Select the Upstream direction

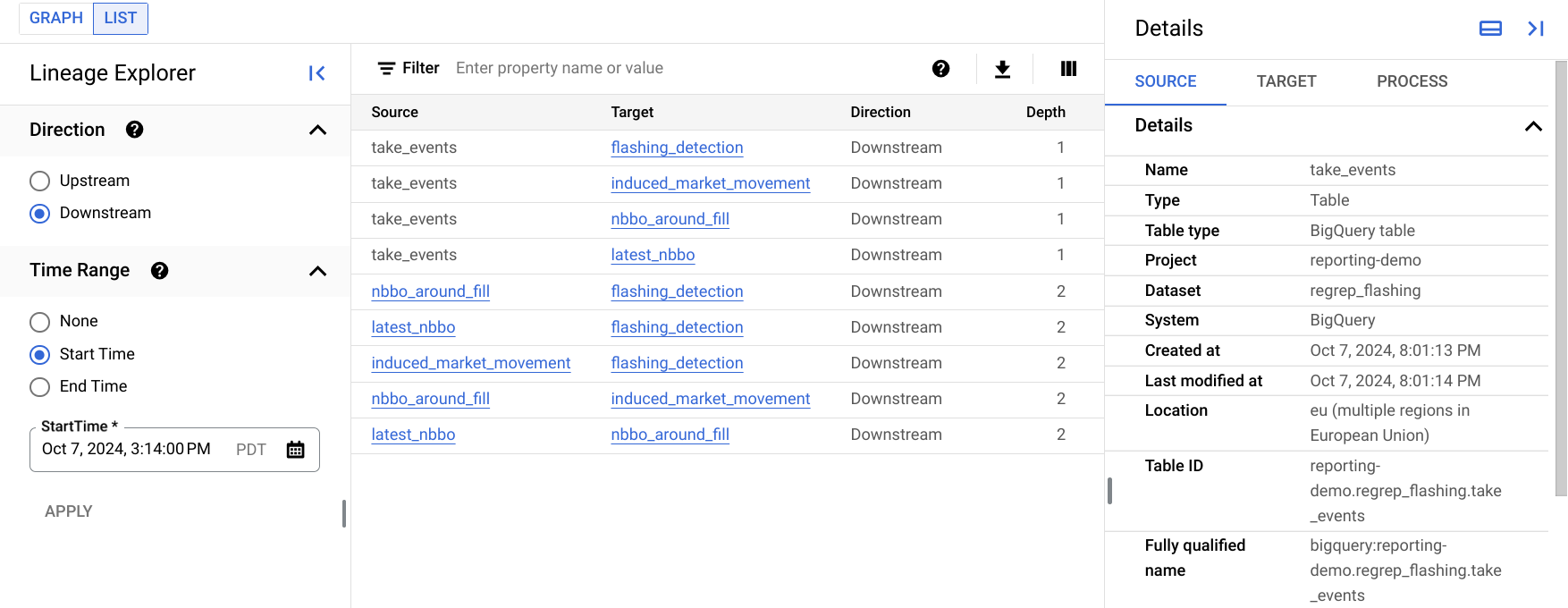39,182
